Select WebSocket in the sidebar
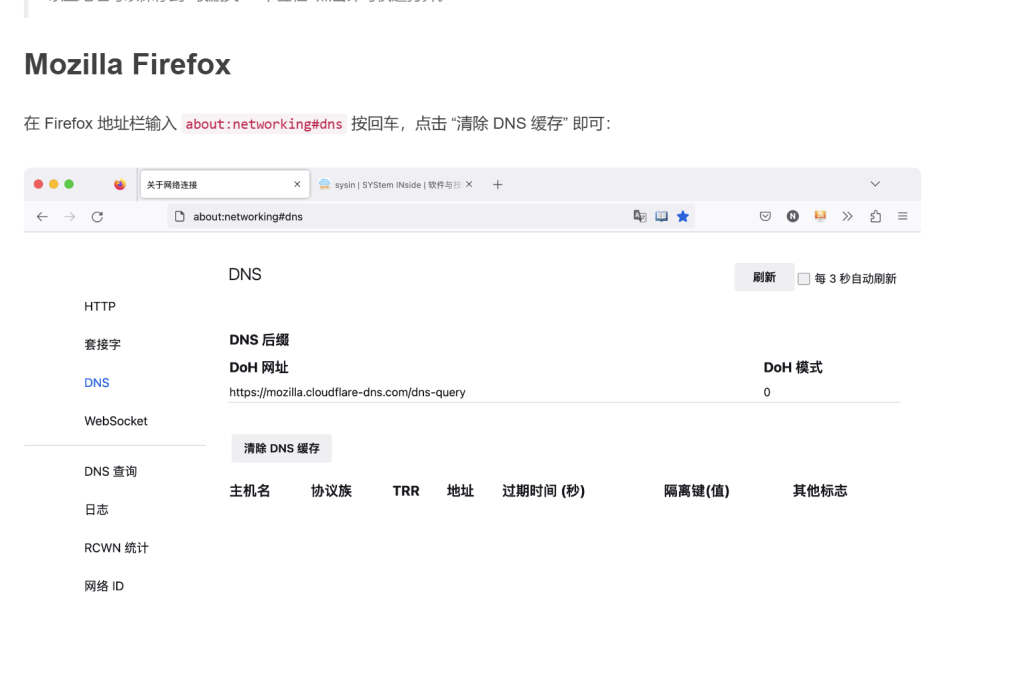 (116, 421)
